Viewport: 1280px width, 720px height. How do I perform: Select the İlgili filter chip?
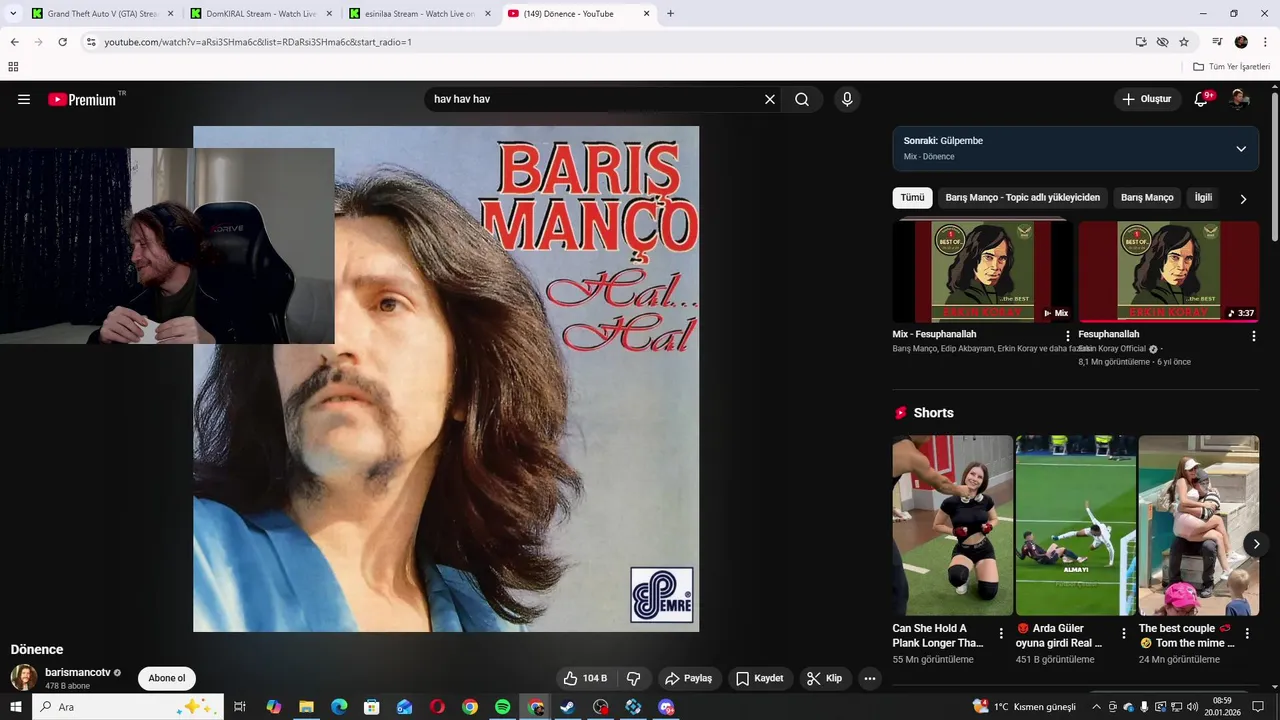tap(1203, 198)
